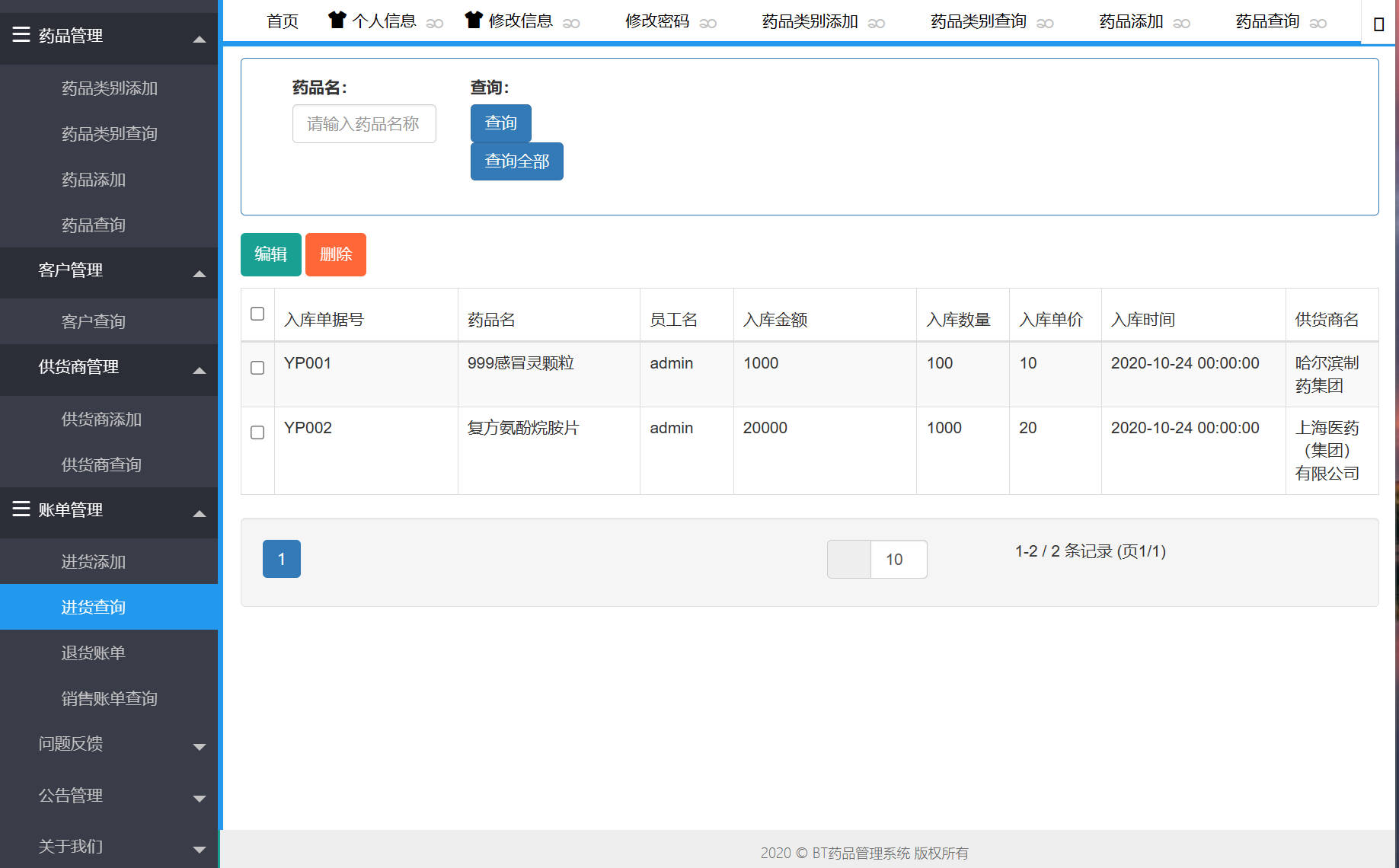Expand the 问题反馈 sidebar section

(200, 747)
